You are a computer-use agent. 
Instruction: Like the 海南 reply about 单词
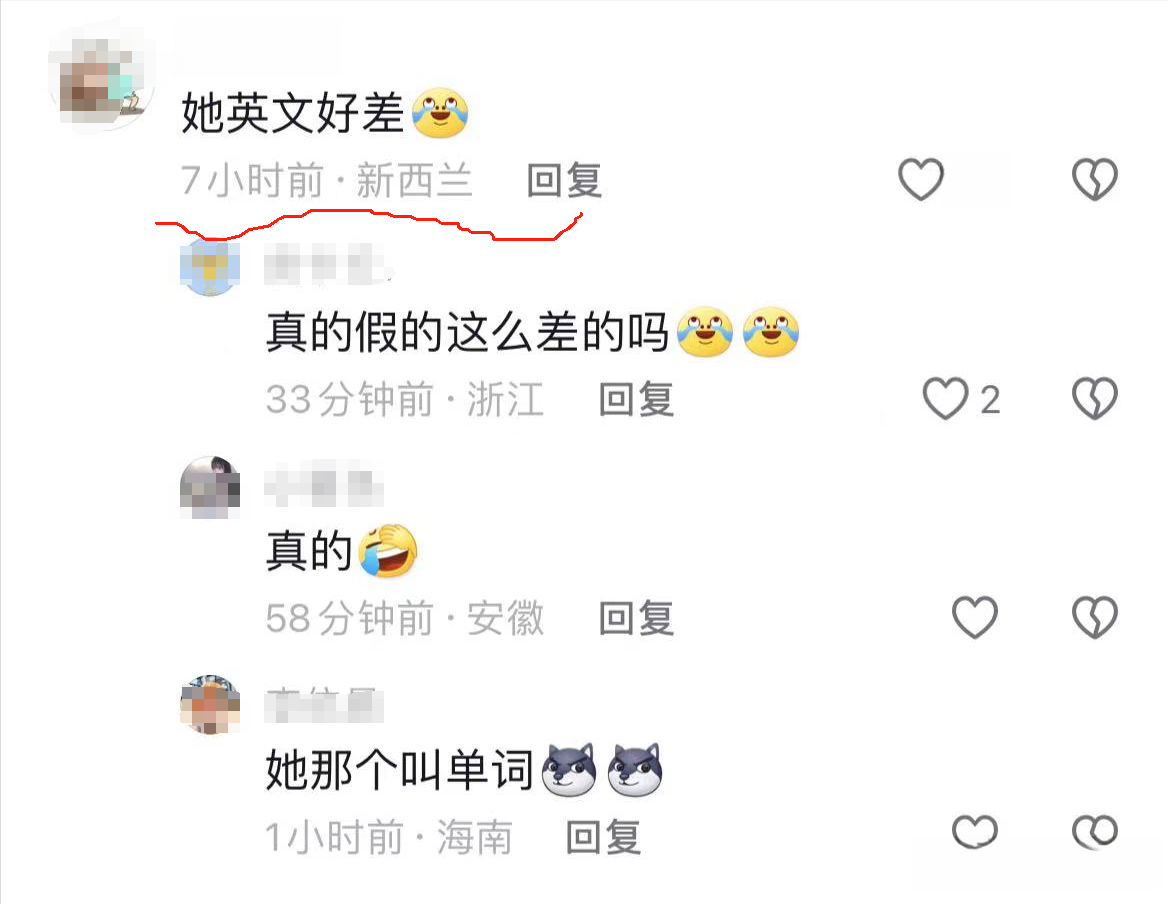tap(974, 831)
